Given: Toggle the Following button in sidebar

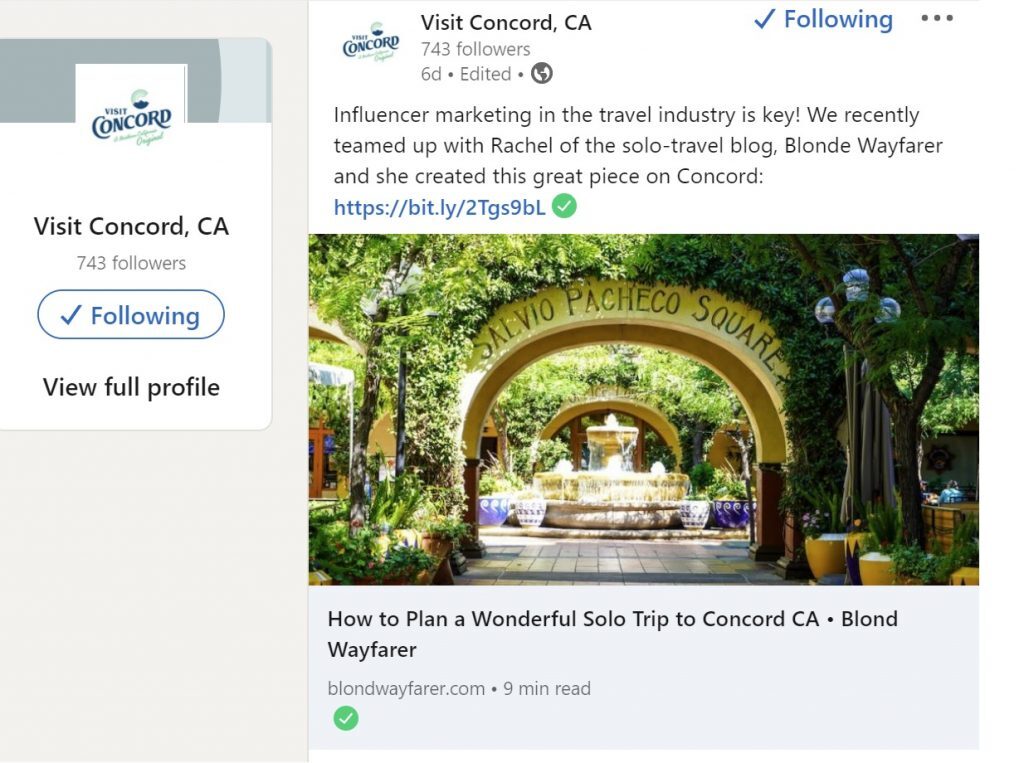Looking at the screenshot, I should pyautogui.click(x=131, y=316).
